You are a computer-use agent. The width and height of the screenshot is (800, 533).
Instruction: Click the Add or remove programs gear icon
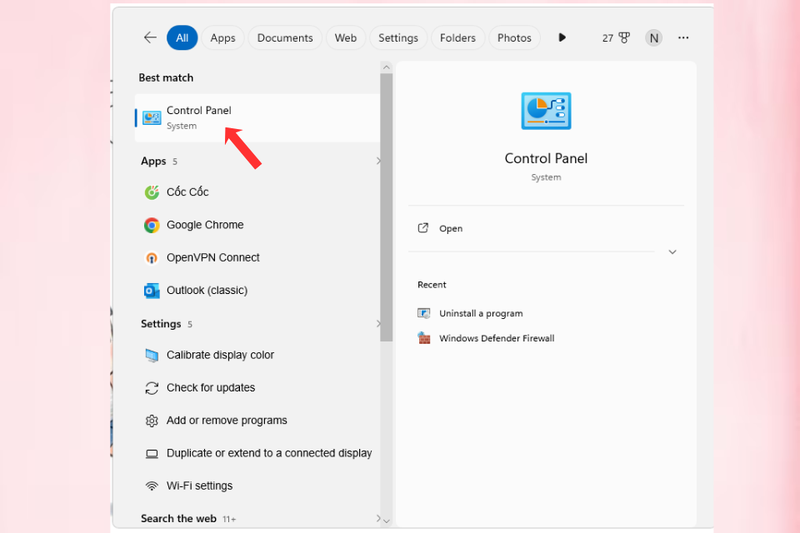(152, 421)
